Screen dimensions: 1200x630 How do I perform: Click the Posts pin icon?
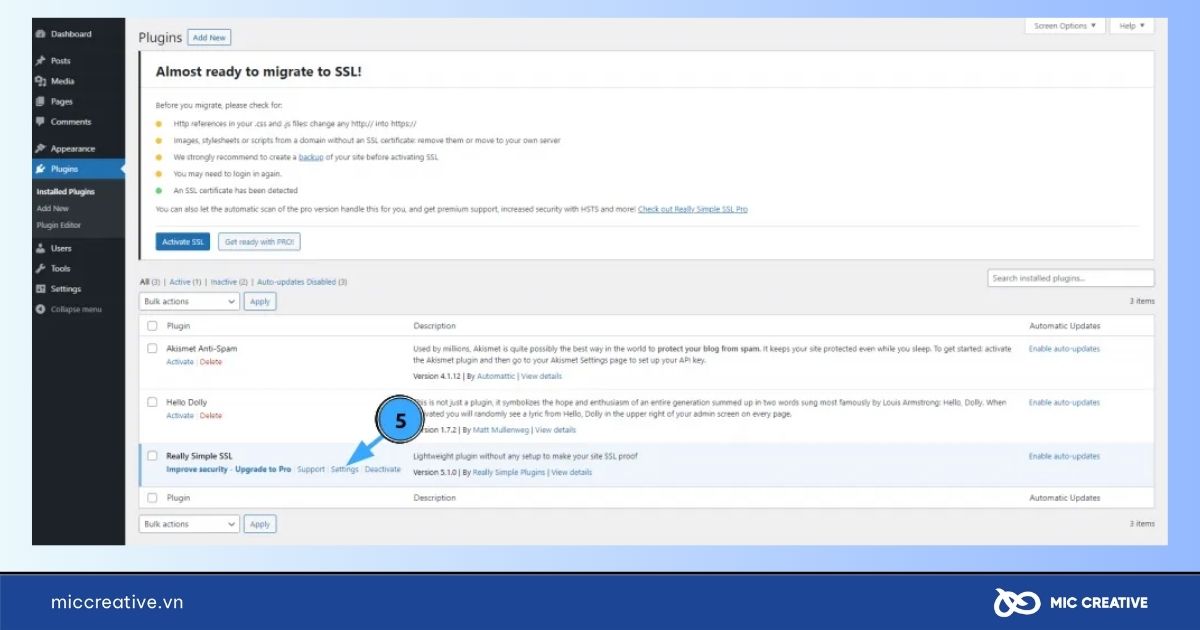pos(40,61)
